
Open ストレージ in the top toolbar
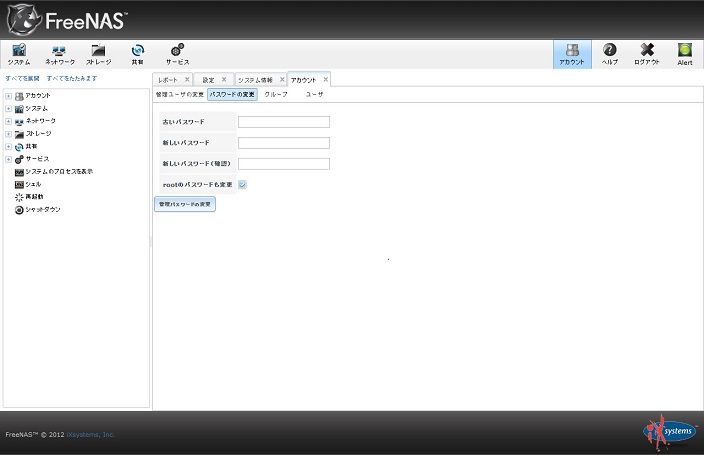98,54
